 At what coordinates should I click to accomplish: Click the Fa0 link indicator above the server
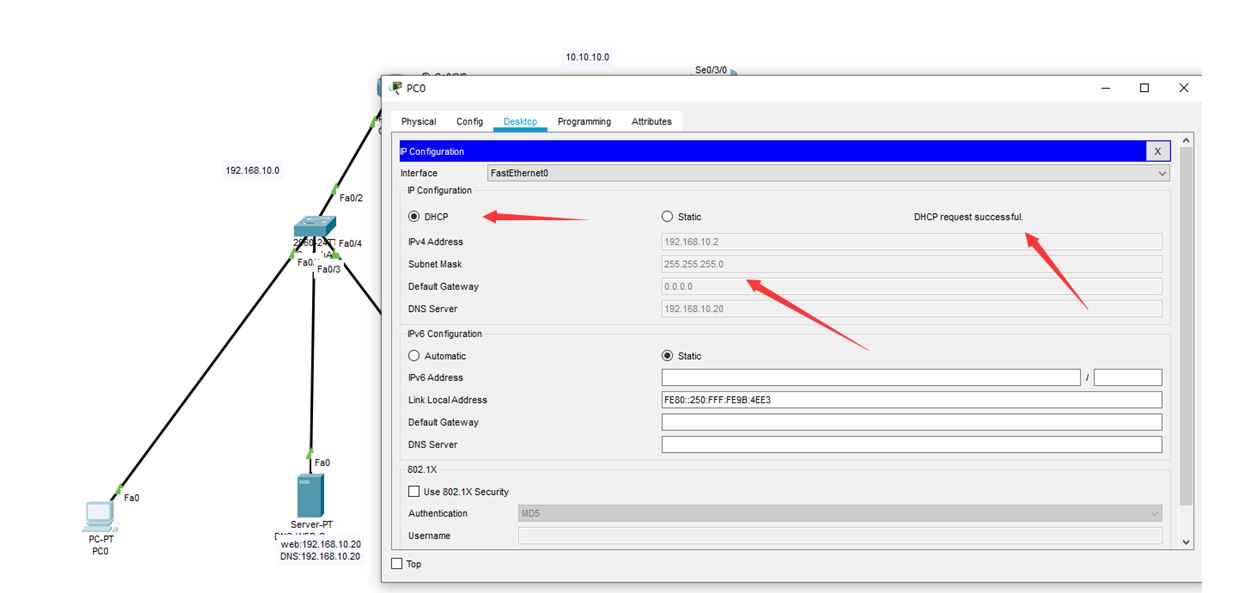pos(310,454)
